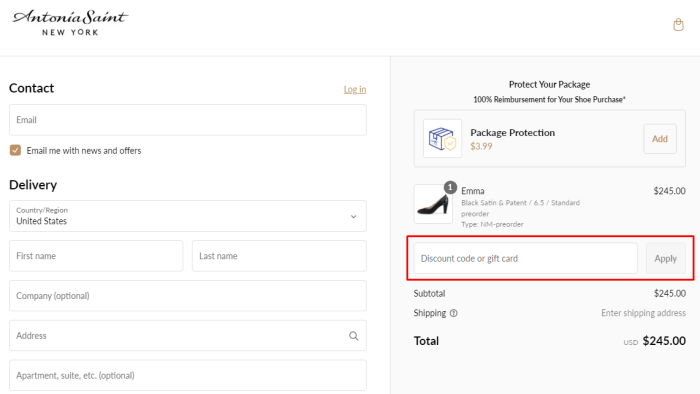Image resolution: width=700 pixels, height=394 pixels.
Task: Click the Package Protection box icon
Action: pyautogui.click(x=442, y=138)
